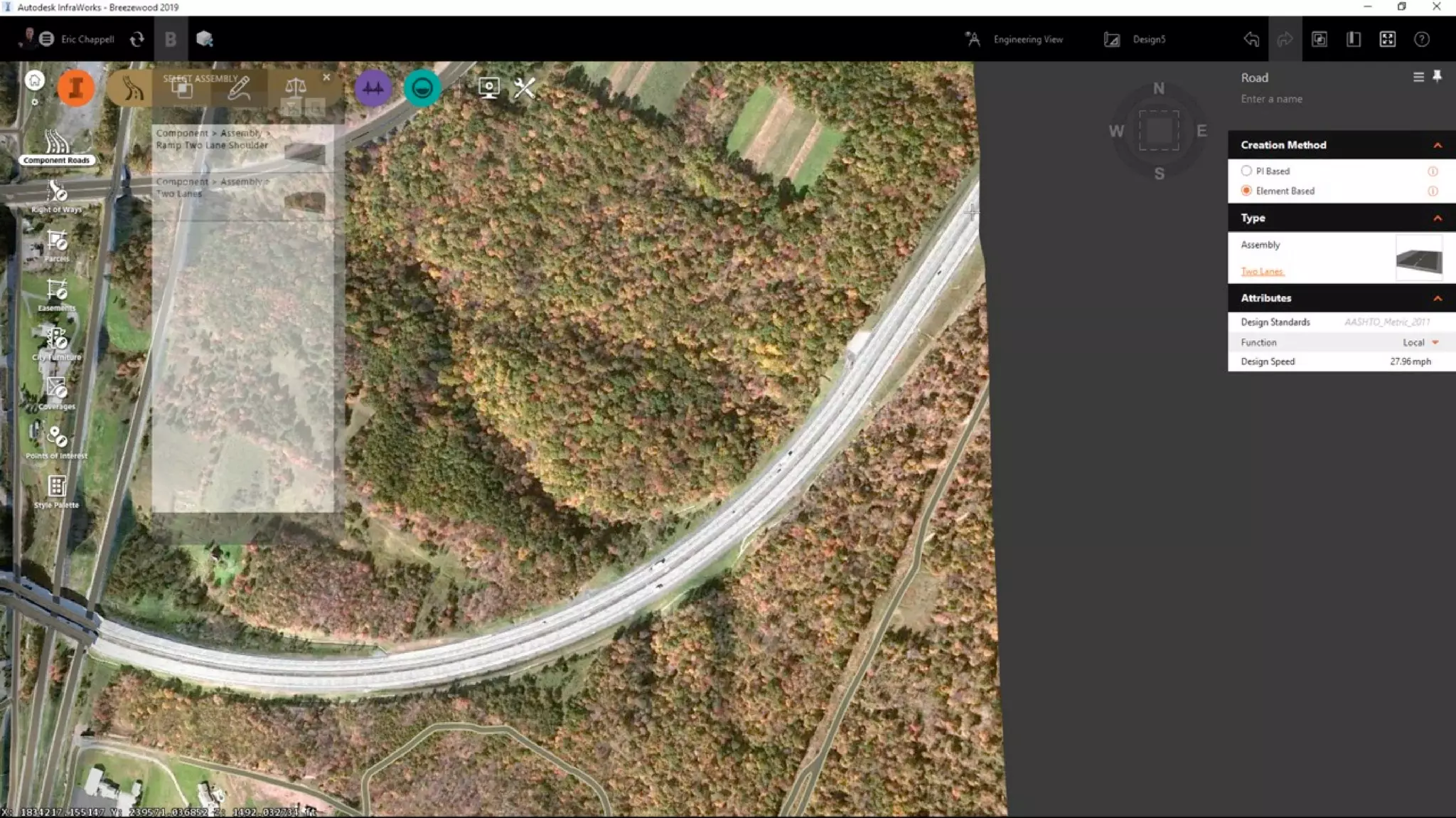Screen dimensions: 1456x818
Task: Open the teal drainage design tools
Action: click(422, 88)
